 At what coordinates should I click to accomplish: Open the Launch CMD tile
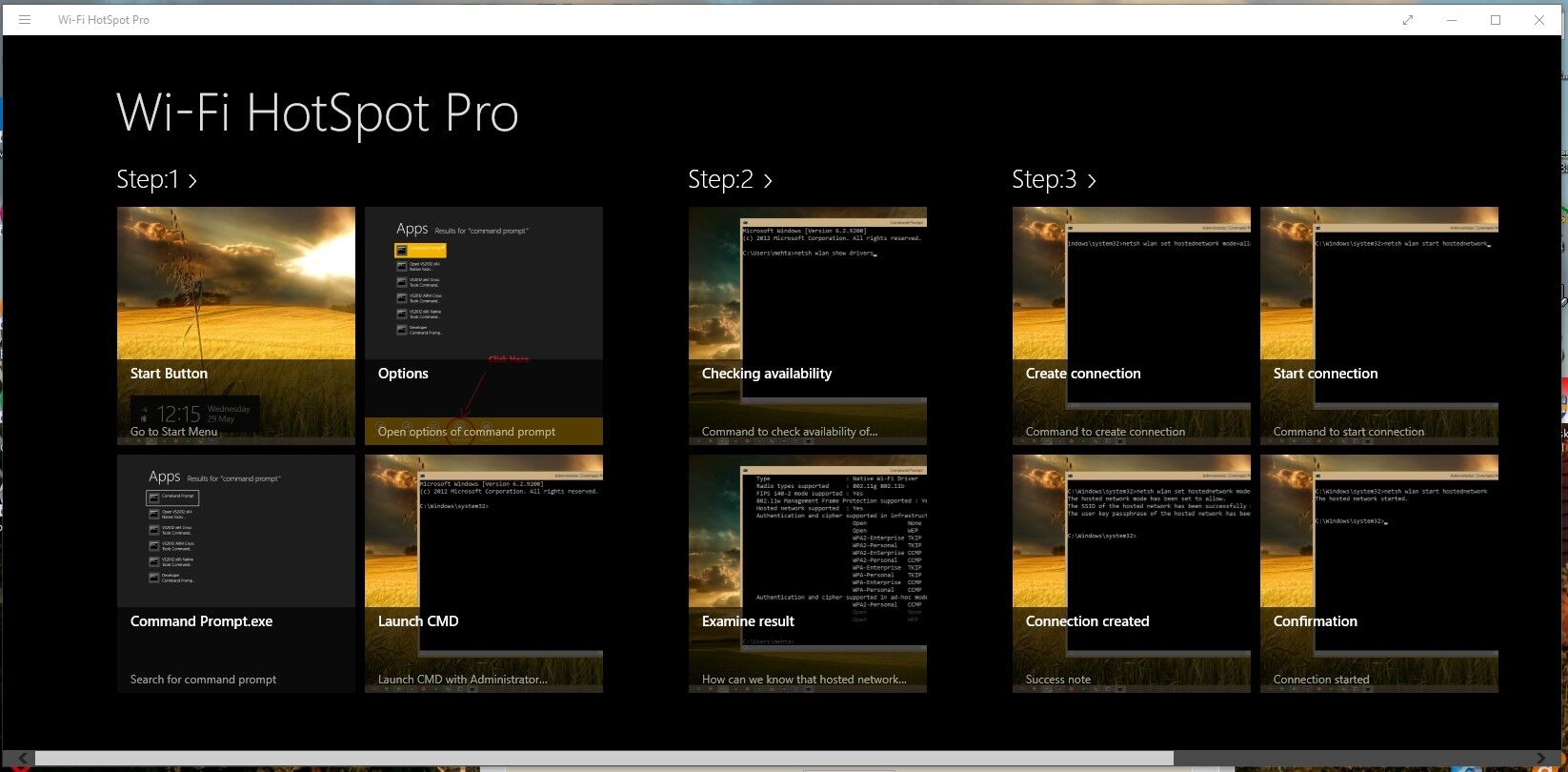(x=484, y=574)
